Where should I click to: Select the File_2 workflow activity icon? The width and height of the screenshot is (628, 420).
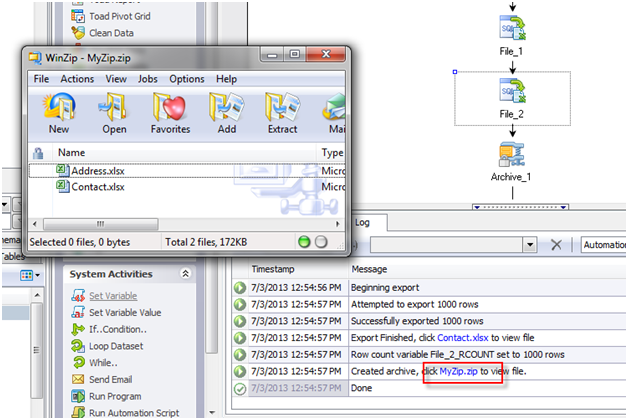tap(512, 90)
